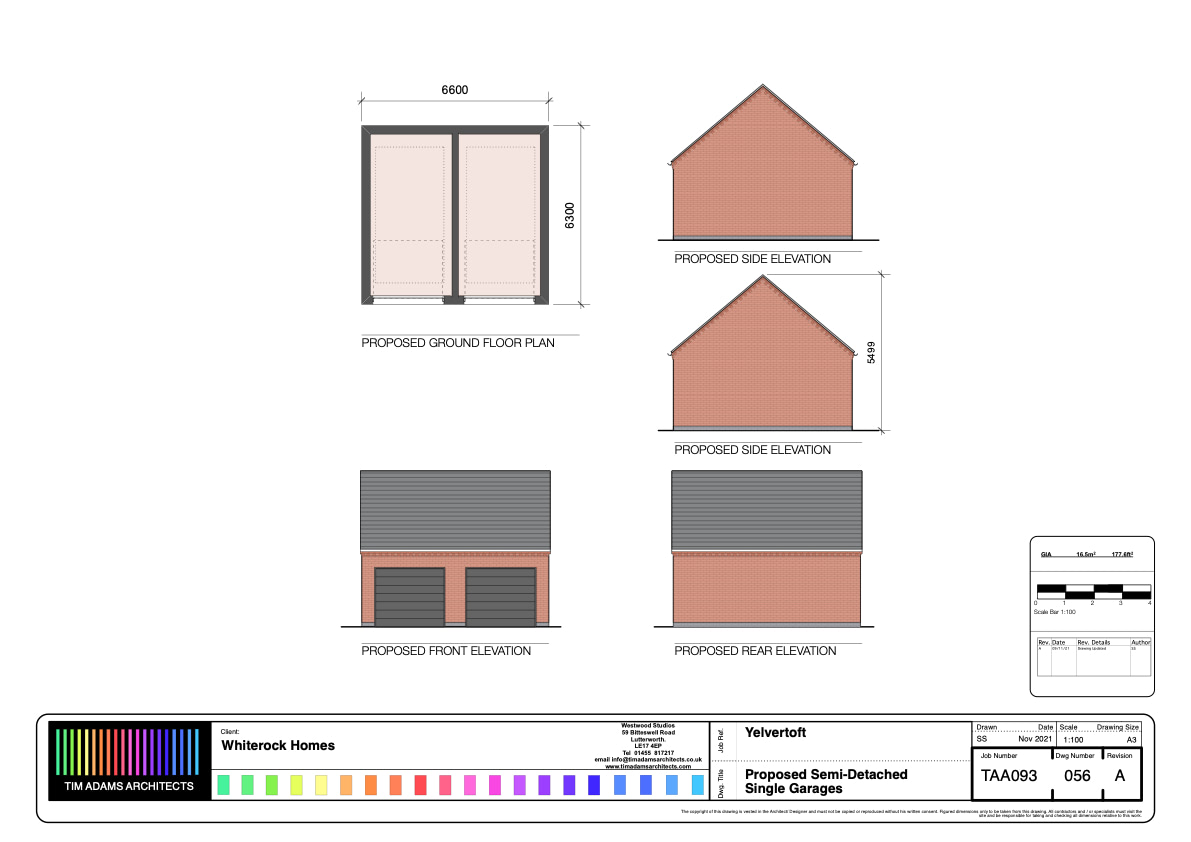Click the 6600 width dimension label
Image resolution: width=1191 pixels, height=842 pixels.
click(x=455, y=90)
